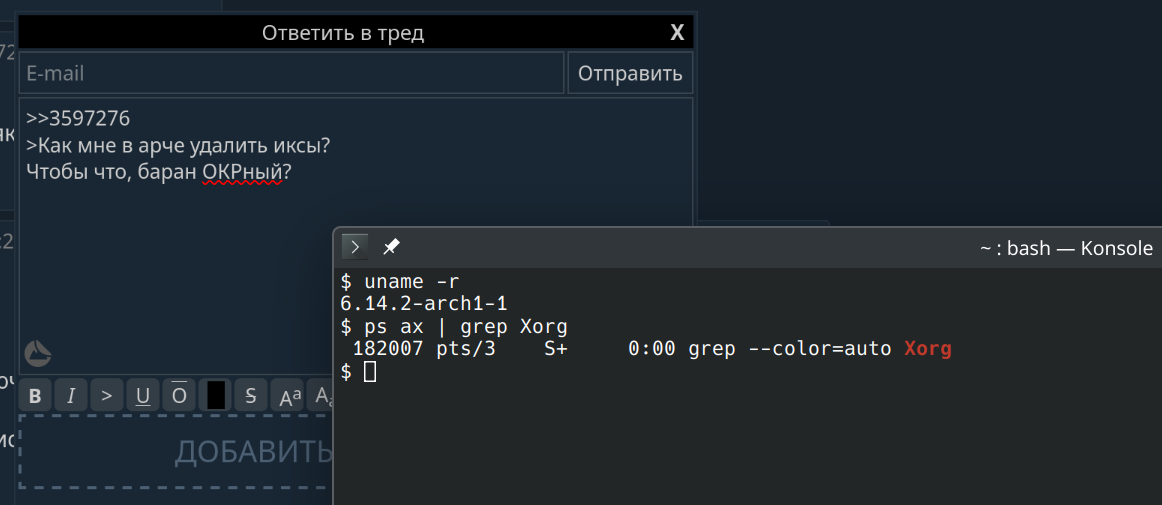Apply italic formatting with the I button
Image resolution: width=1162 pixels, height=505 pixels.
pos(71,395)
